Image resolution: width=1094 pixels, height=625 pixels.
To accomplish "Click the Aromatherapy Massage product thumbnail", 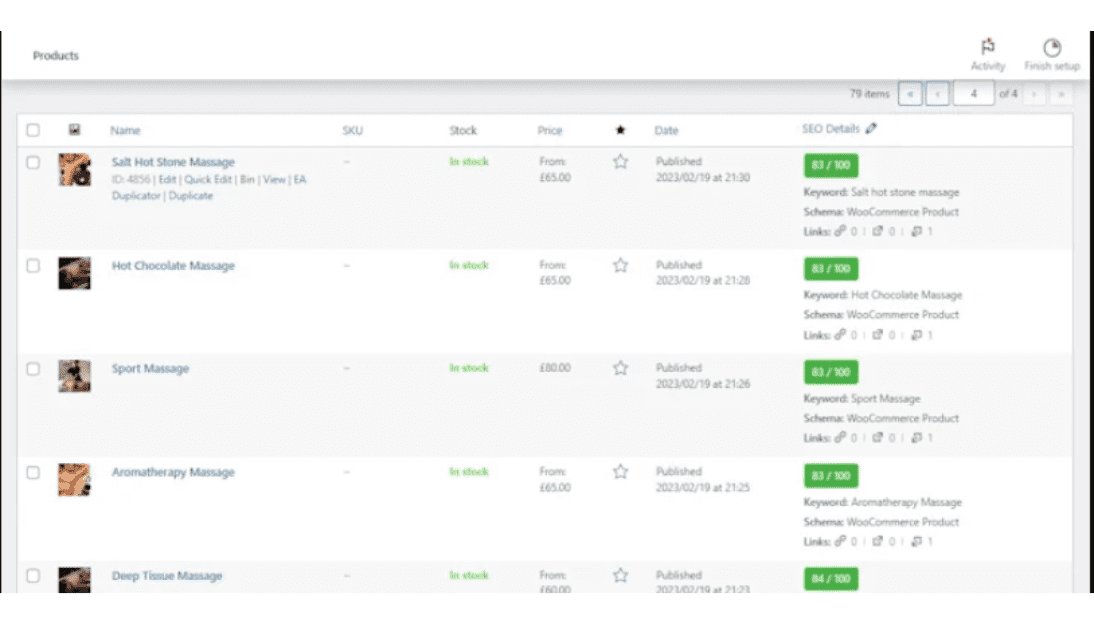I will 74,480.
